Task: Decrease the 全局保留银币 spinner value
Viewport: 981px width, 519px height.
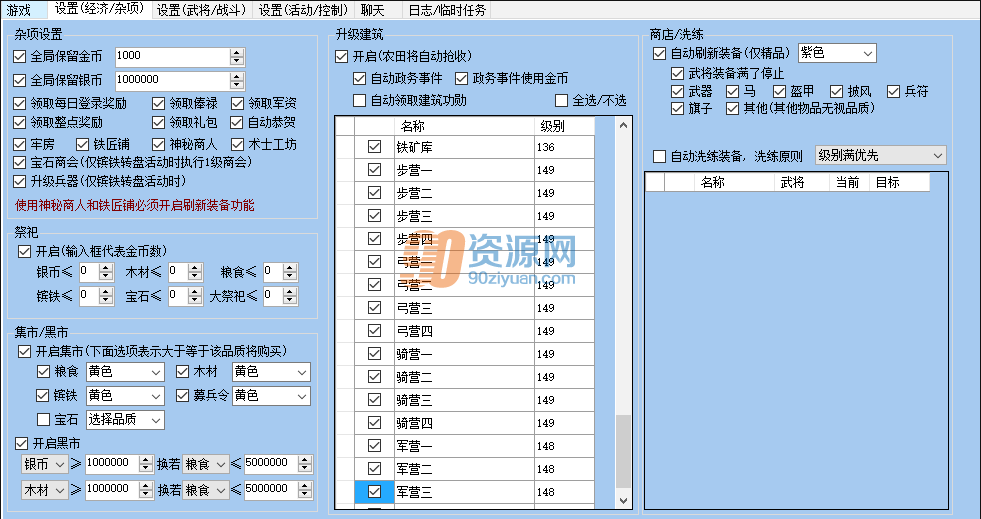Action: [236, 85]
